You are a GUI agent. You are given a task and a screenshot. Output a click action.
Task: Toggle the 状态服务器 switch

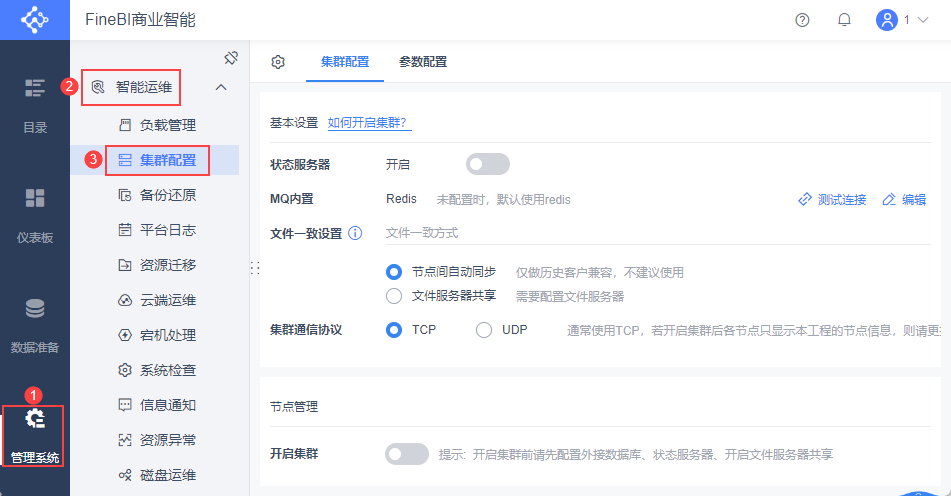[x=487, y=164]
